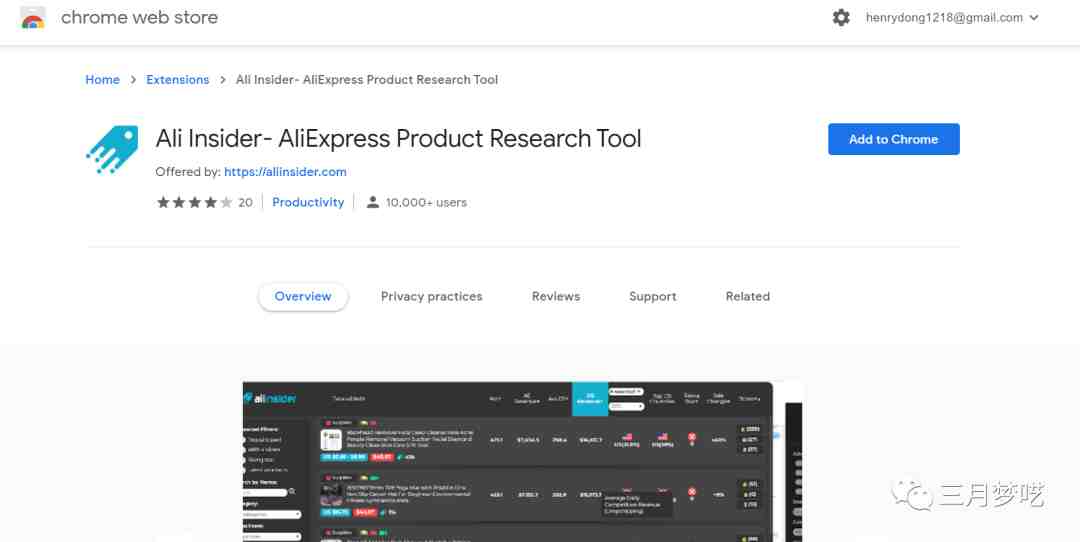Go to the Home breadcrumb link
Screen dimensions: 1080x542
[x=103, y=80]
